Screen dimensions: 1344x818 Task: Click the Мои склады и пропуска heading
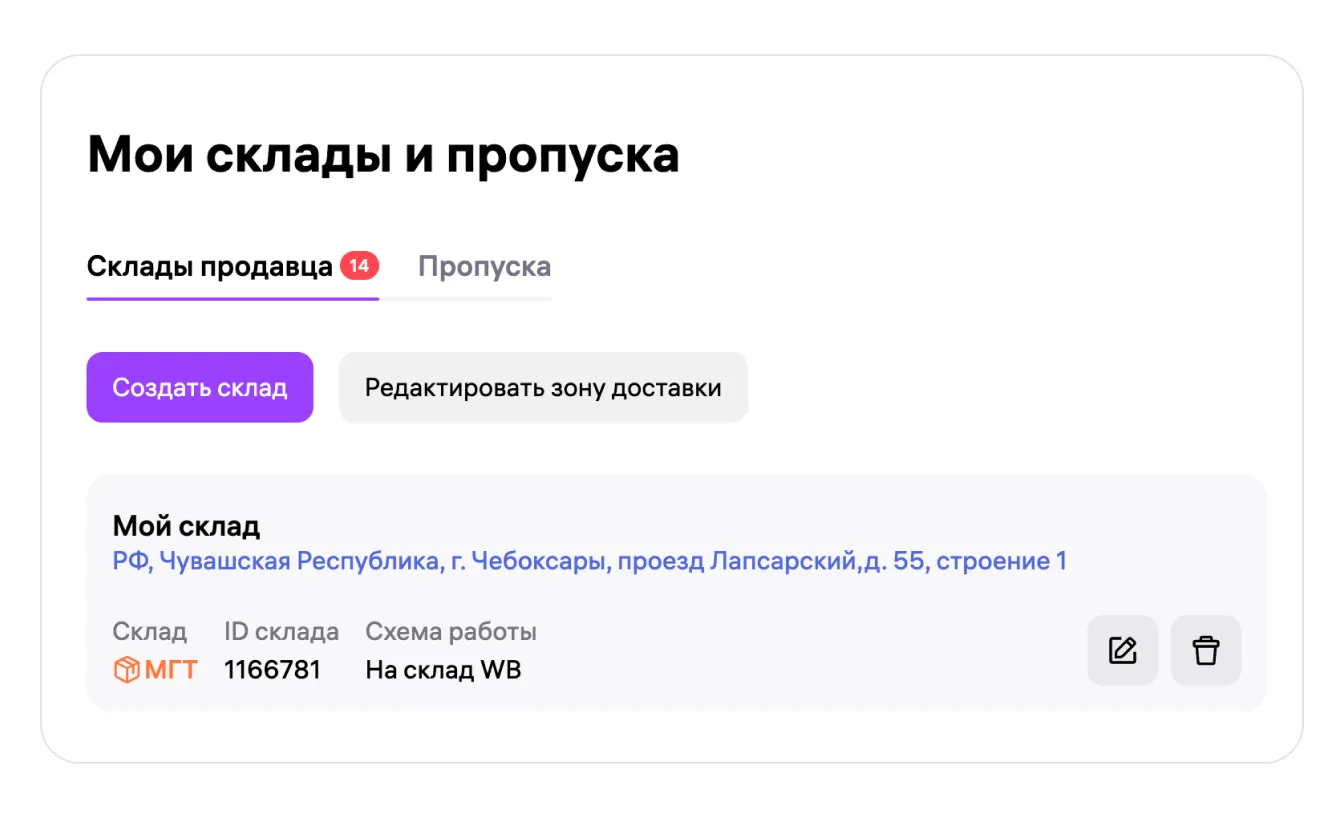pyautogui.click(x=383, y=155)
